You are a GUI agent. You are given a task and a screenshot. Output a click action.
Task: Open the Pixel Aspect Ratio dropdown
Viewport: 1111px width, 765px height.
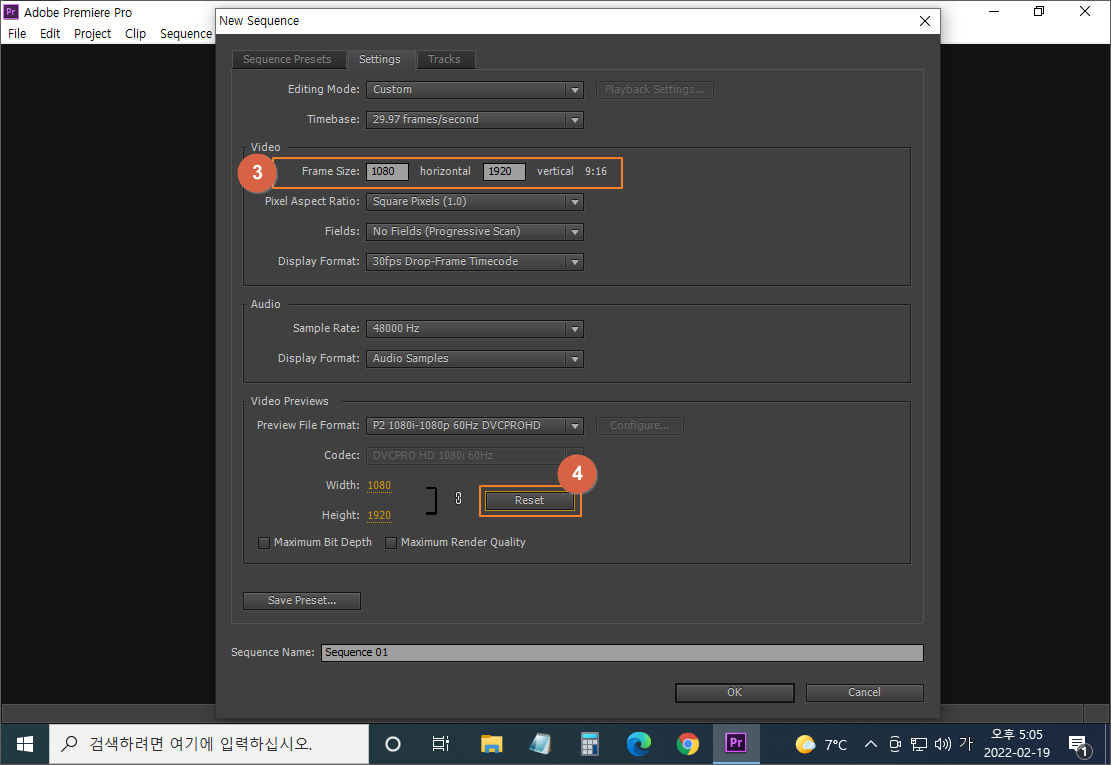(x=475, y=202)
